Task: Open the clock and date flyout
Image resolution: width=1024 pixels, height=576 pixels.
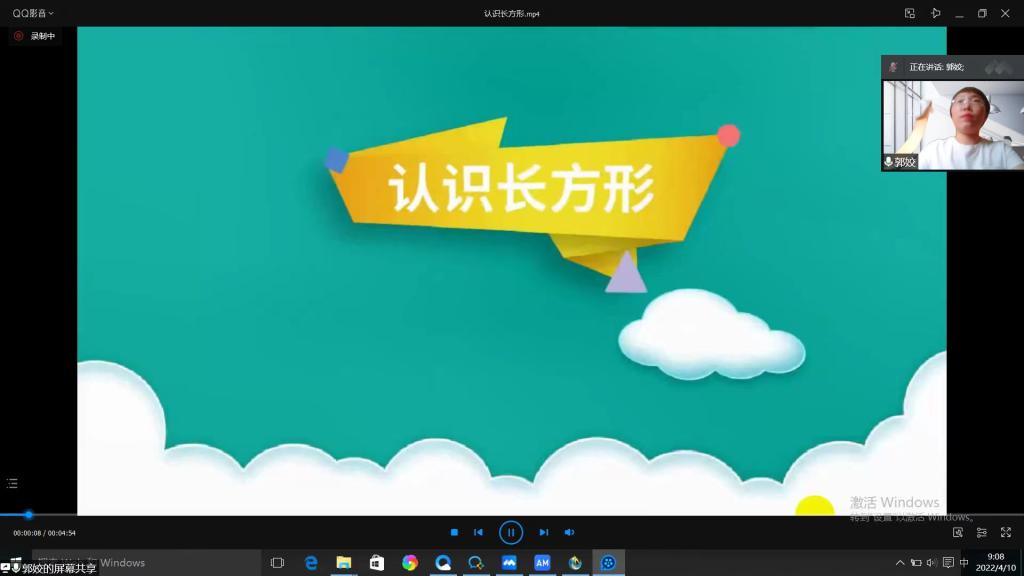Action: [995, 563]
